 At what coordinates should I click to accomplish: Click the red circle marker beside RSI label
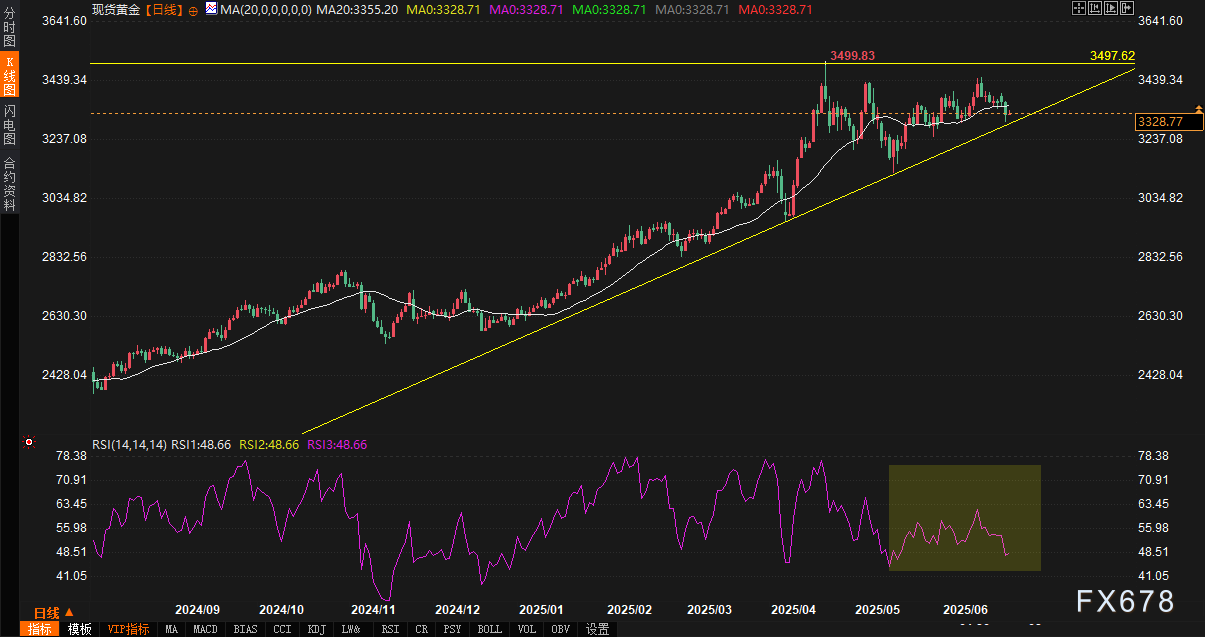[29, 442]
